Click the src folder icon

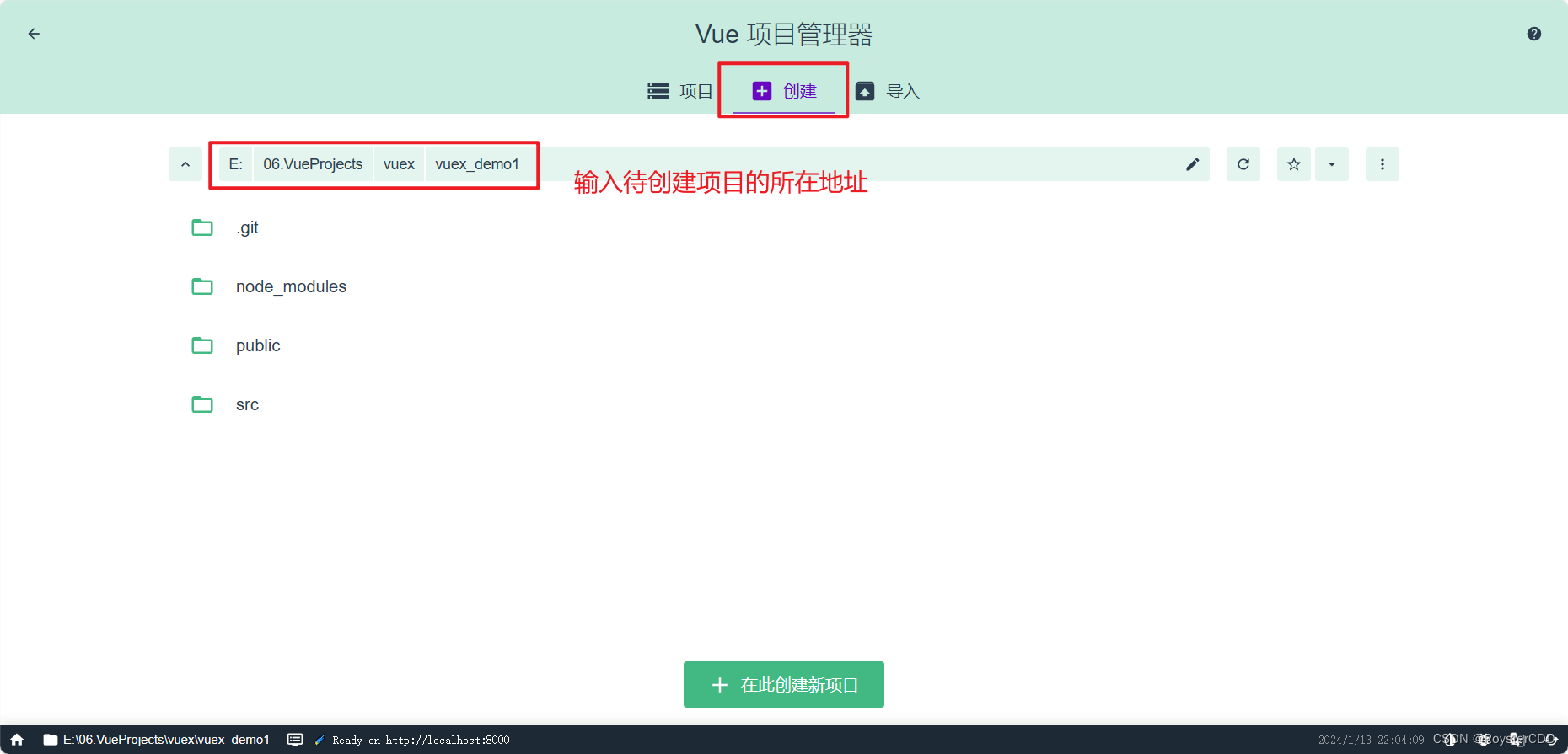coord(202,404)
